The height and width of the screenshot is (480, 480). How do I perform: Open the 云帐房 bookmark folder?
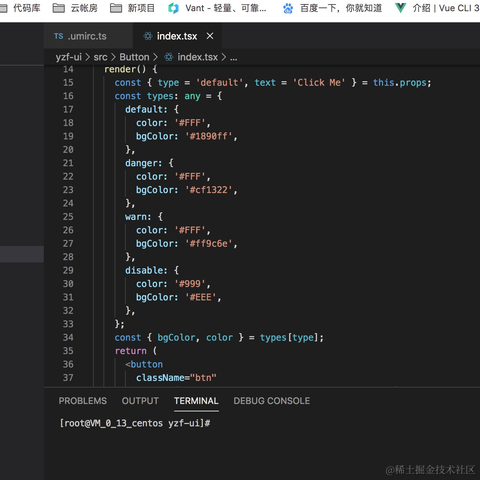click(75, 8)
